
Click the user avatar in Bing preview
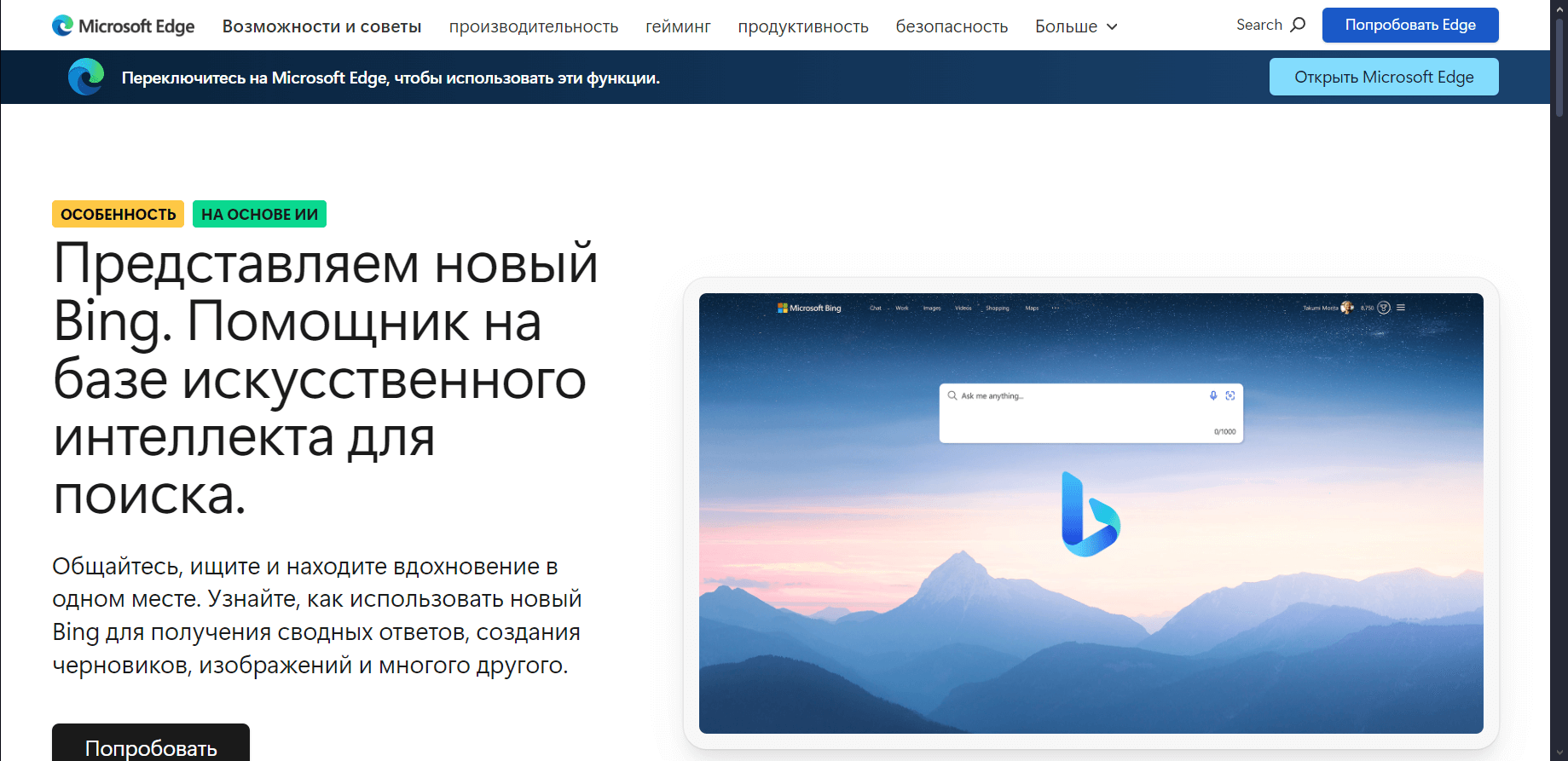tap(1347, 308)
